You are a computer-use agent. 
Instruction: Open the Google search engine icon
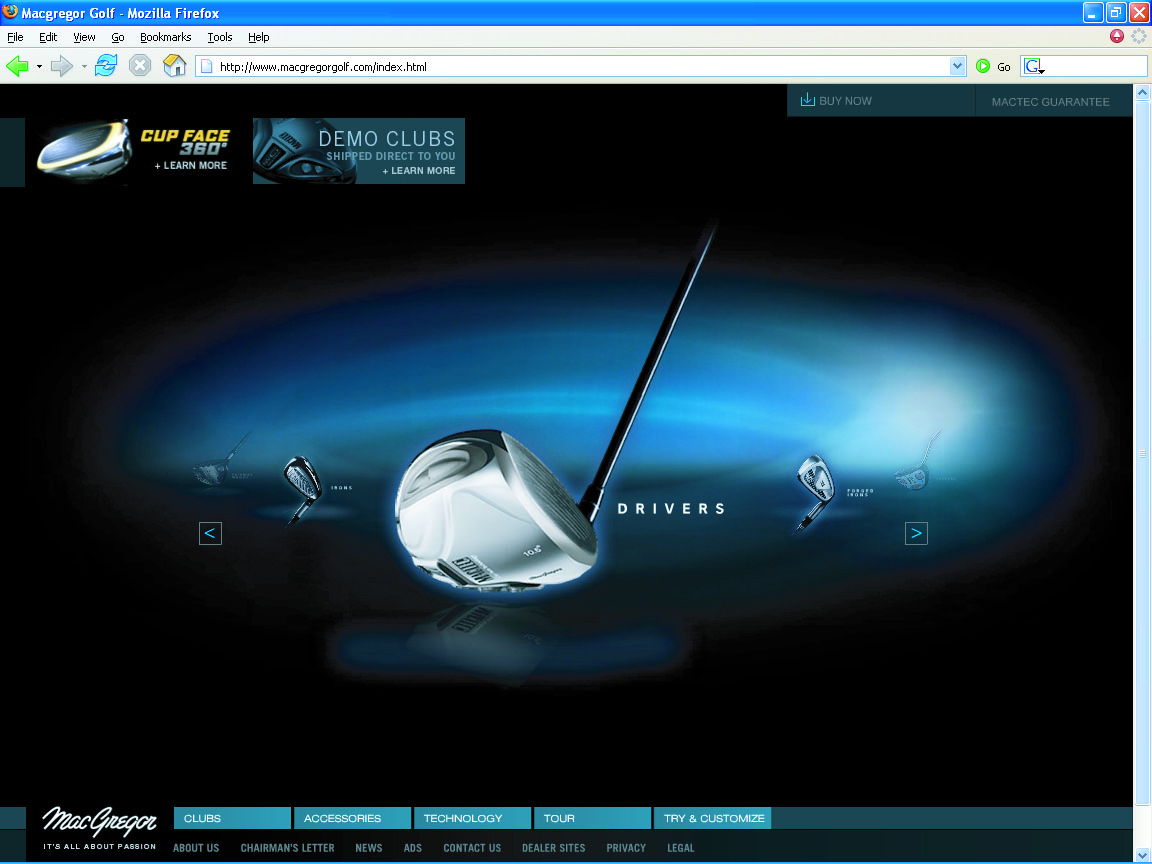click(1034, 66)
